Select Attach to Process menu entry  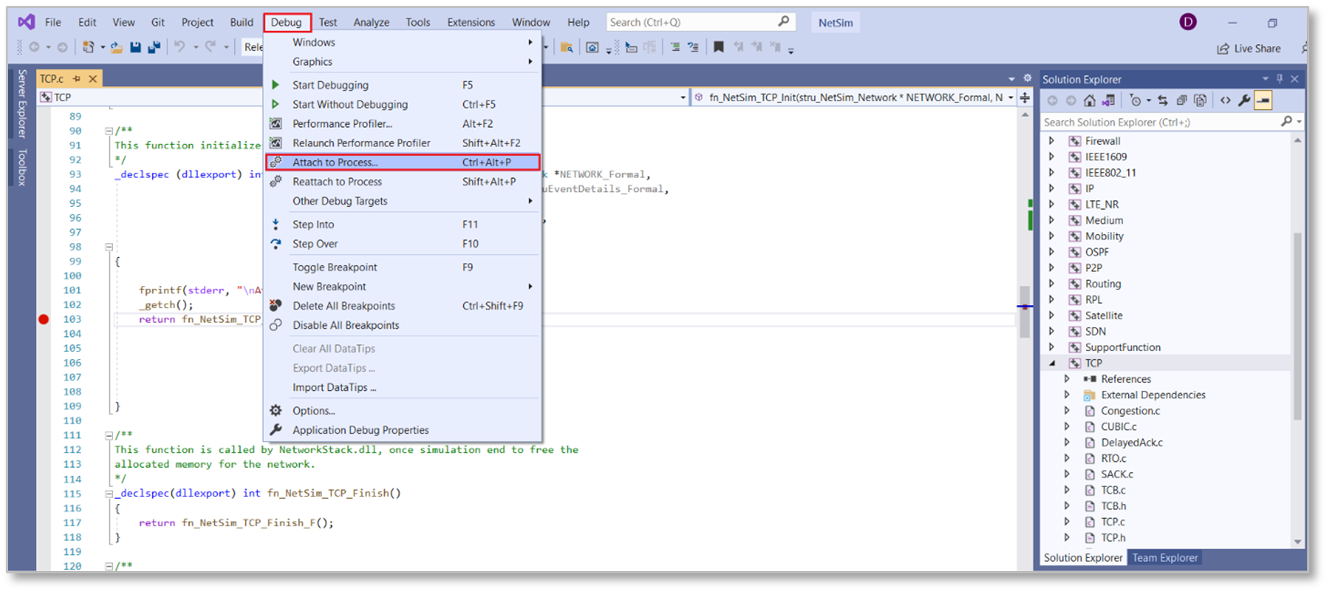tap(402, 162)
